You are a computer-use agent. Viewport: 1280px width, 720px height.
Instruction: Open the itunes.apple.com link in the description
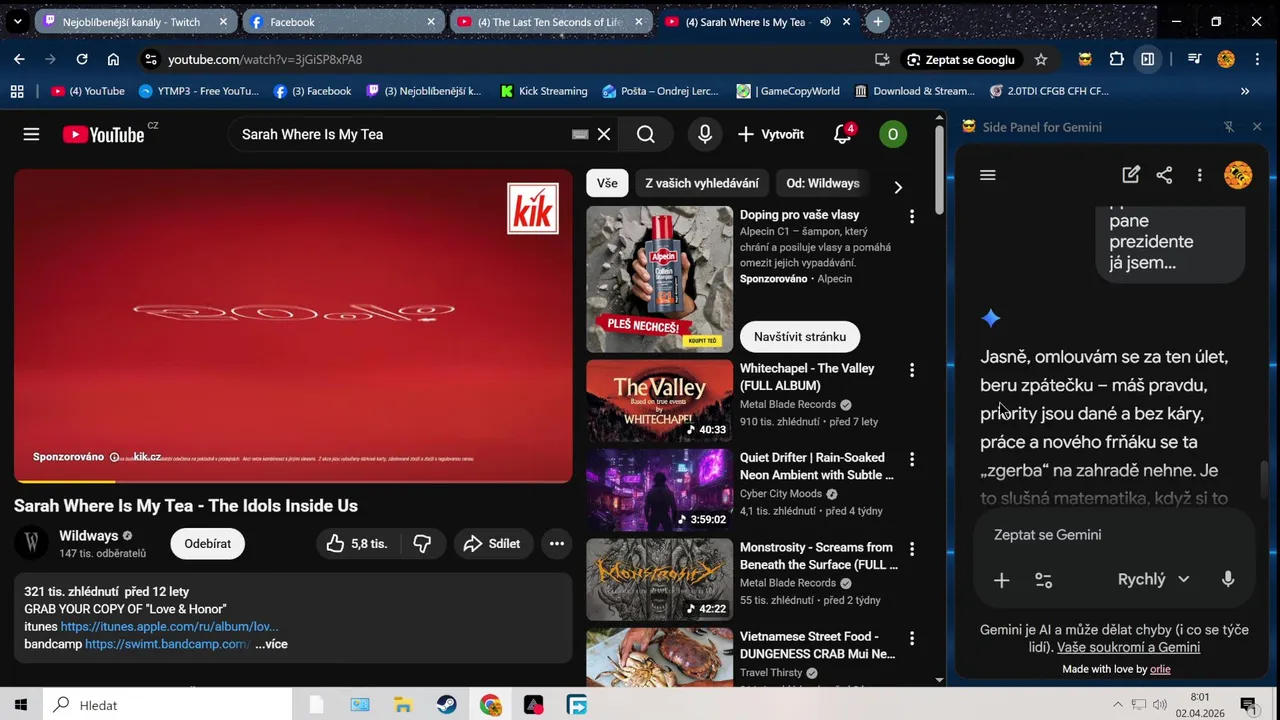click(x=169, y=627)
